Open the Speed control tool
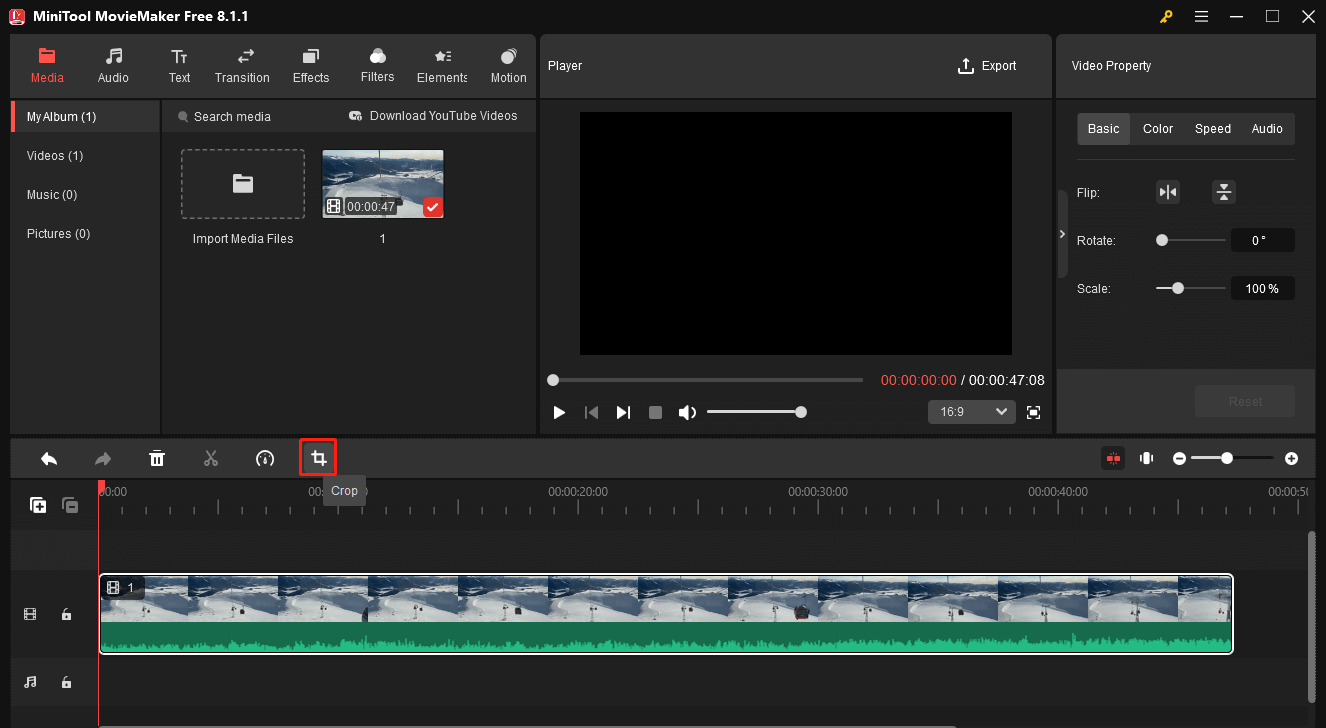1326x728 pixels. coord(265,458)
